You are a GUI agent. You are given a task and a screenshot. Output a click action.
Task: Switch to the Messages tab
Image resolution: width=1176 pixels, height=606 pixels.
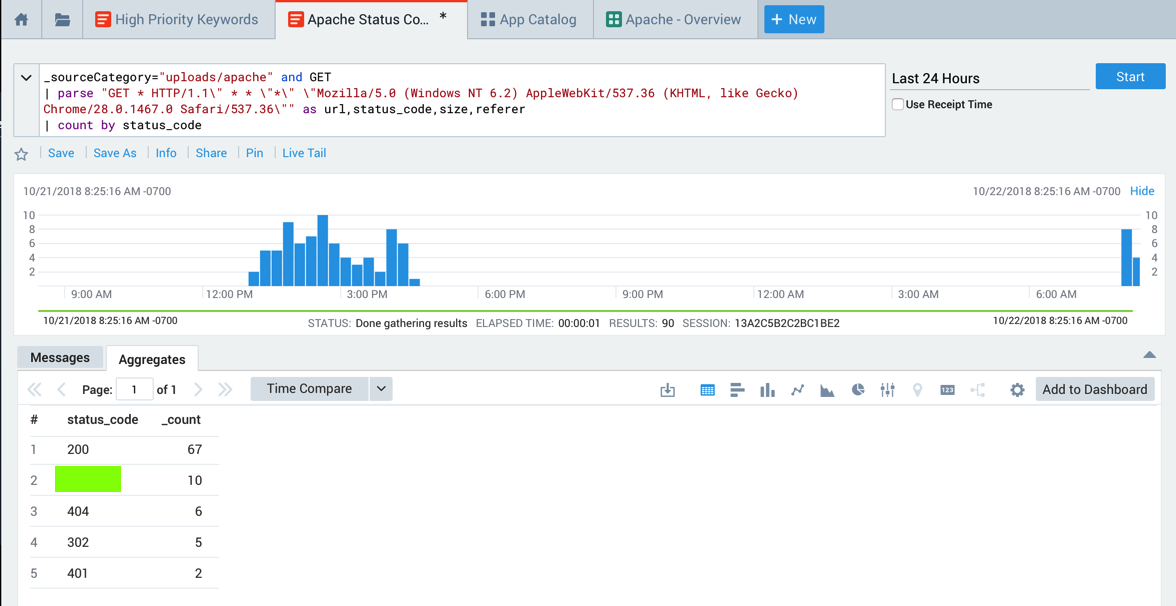60,358
